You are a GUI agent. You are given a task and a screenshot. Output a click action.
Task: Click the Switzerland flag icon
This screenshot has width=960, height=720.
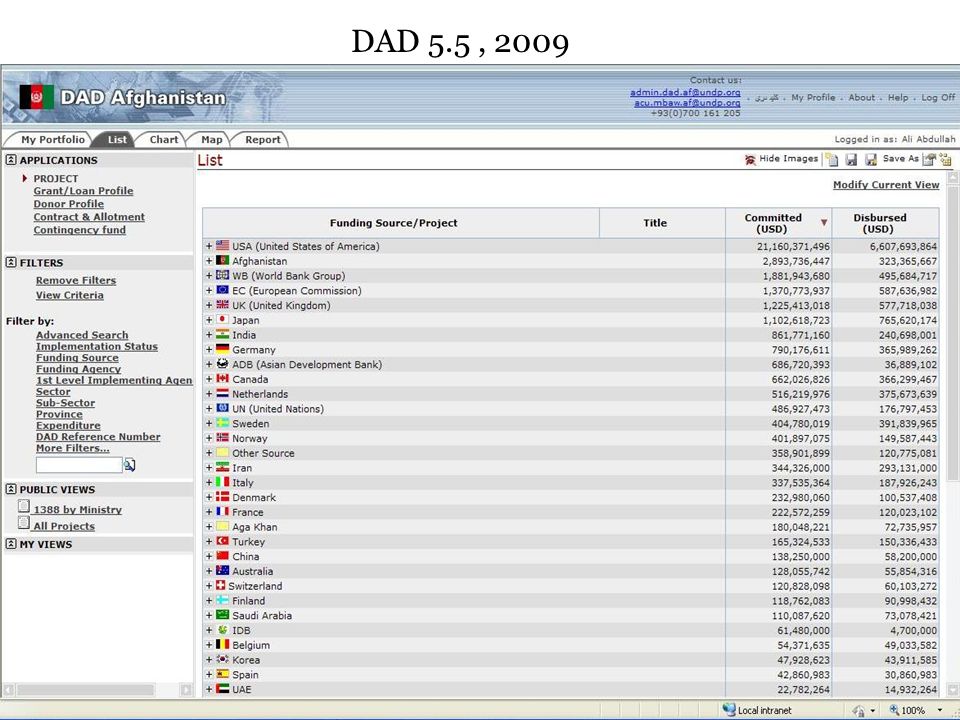220,585
